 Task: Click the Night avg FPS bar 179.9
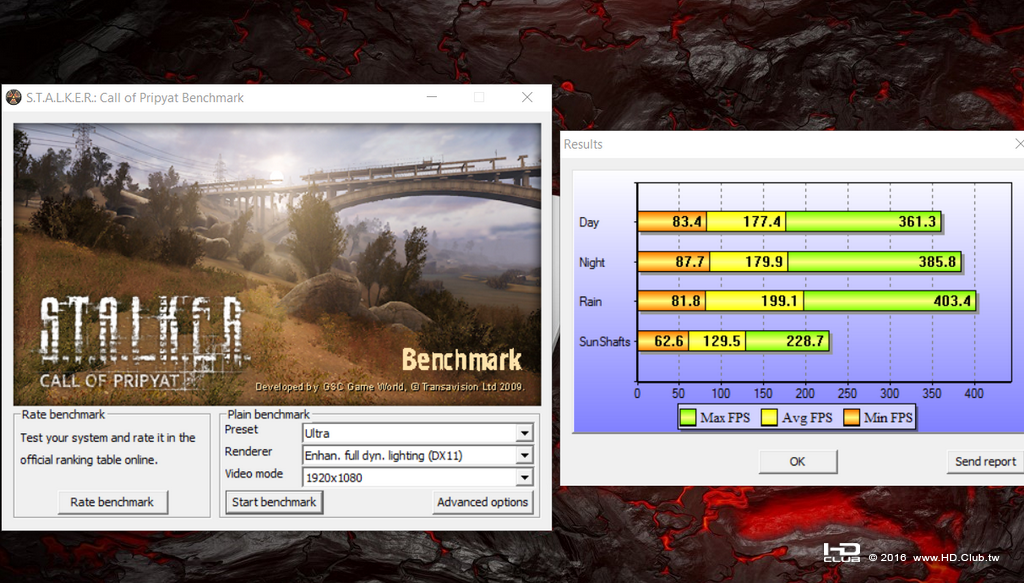pyautogui.click(x=748, y=262)
